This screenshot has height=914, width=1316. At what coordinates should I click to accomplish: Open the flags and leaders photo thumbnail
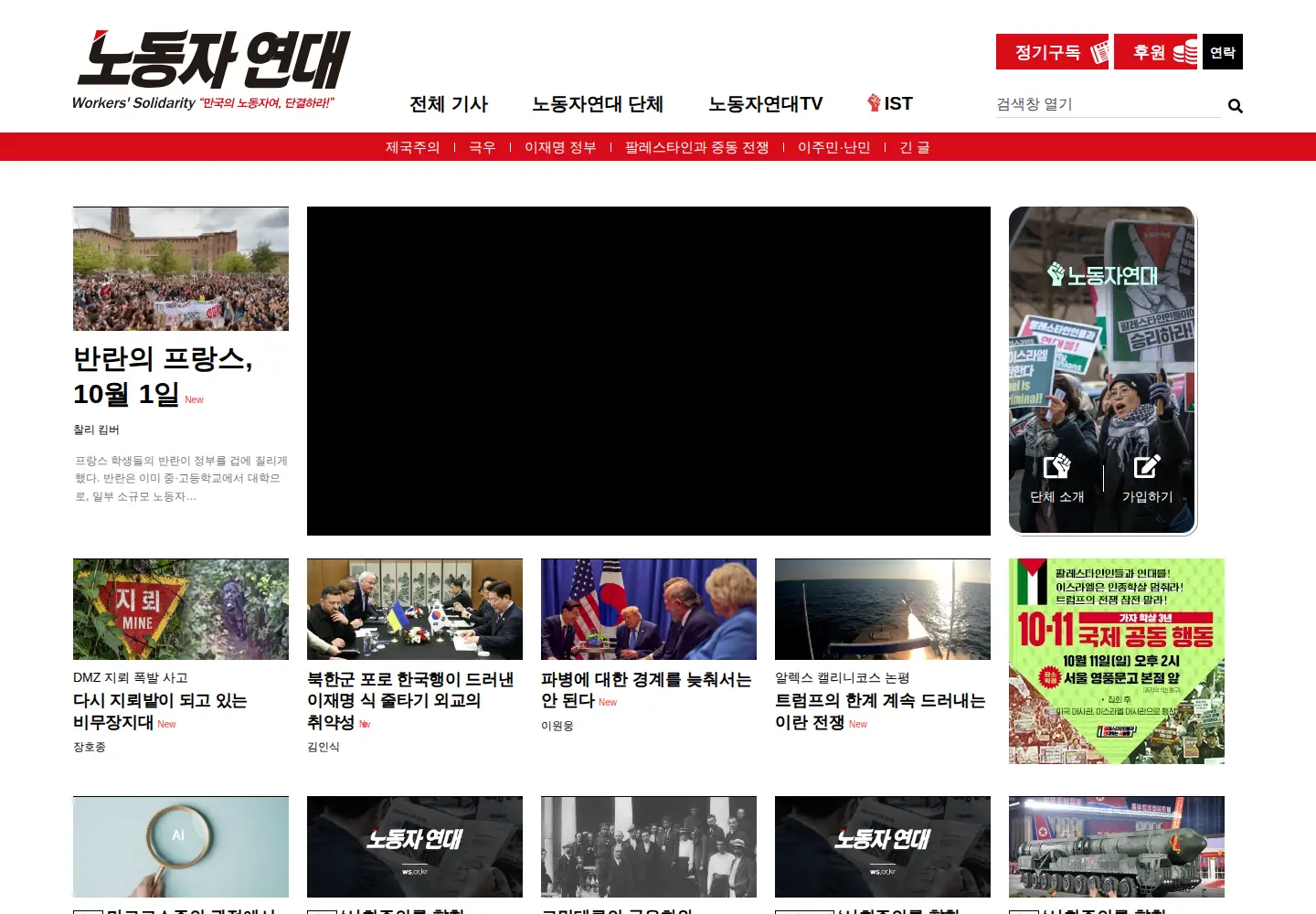tap(649, 610)
